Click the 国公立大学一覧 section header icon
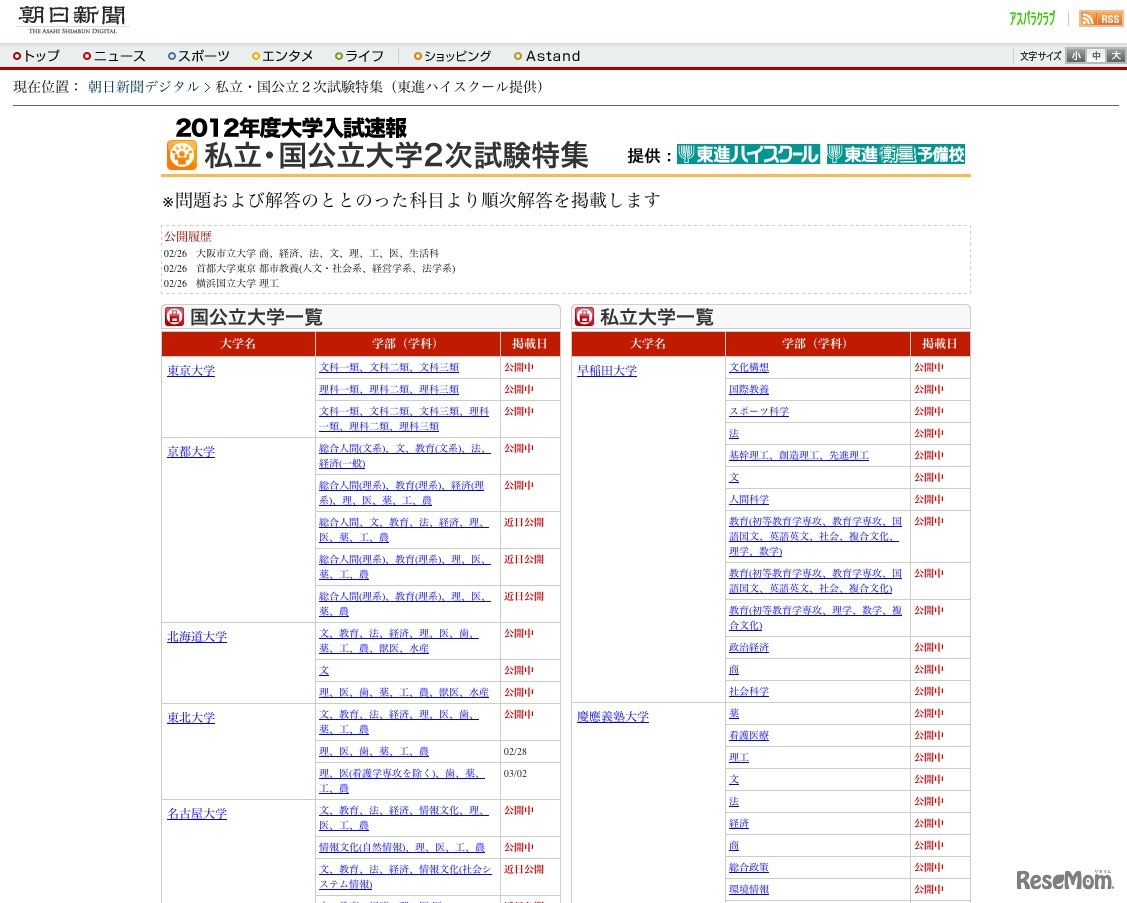Viewport: 1127px width, 903px height. point(174,317)
